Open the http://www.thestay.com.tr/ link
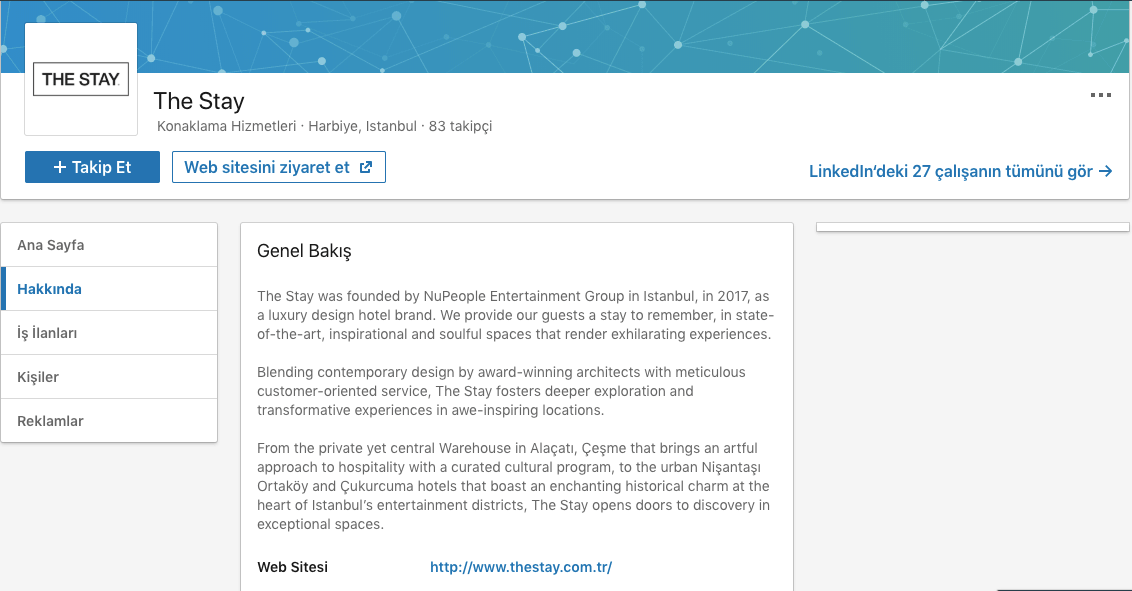The image size is (1132, 591). tap(521, 567)
